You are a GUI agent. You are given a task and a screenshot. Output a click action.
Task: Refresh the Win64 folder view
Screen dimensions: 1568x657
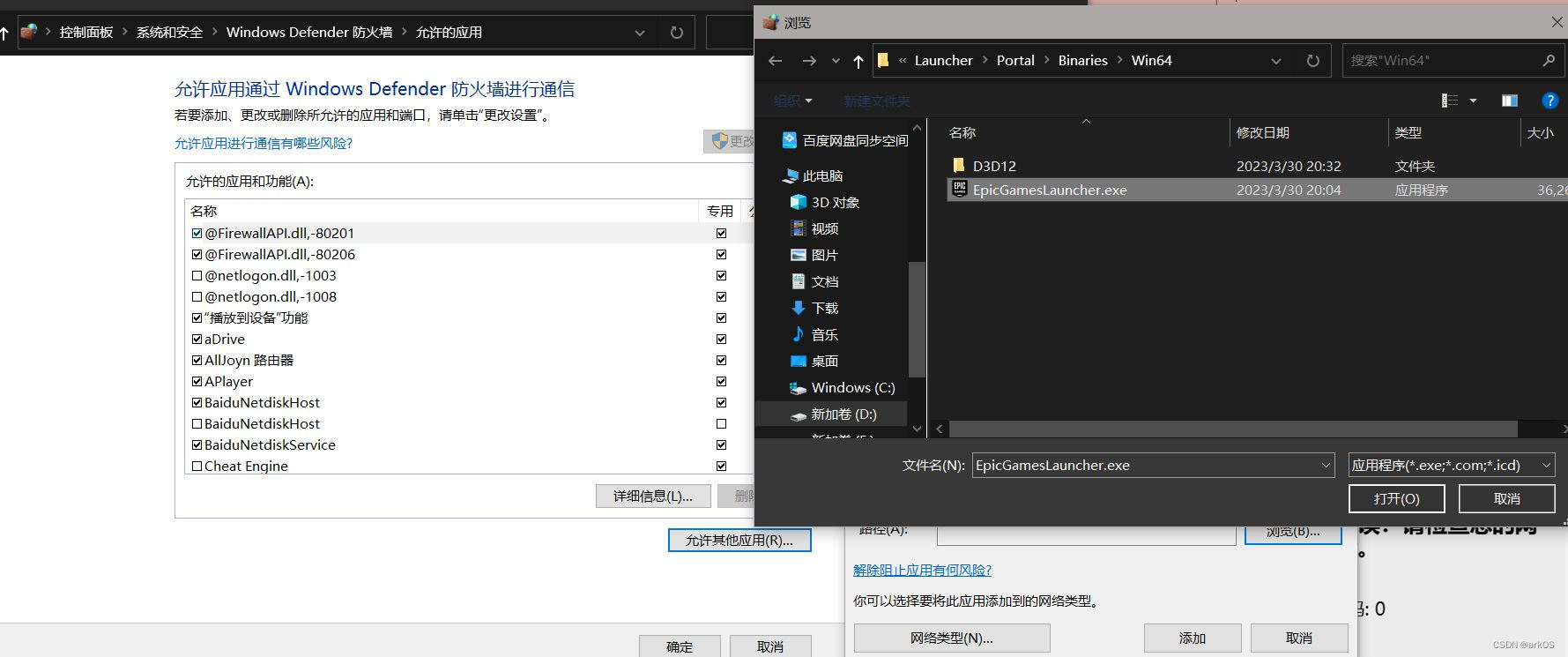tap(1312, 61)
